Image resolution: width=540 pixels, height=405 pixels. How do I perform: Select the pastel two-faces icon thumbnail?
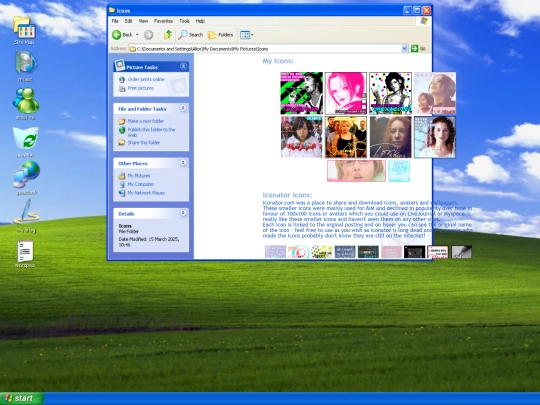coord(435,93)
